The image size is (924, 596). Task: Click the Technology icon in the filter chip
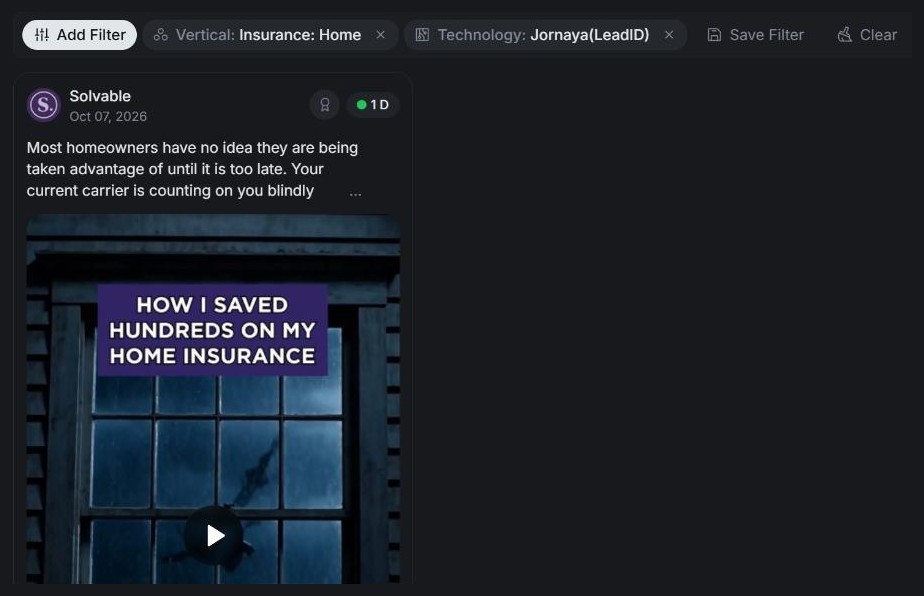point(422,35)
